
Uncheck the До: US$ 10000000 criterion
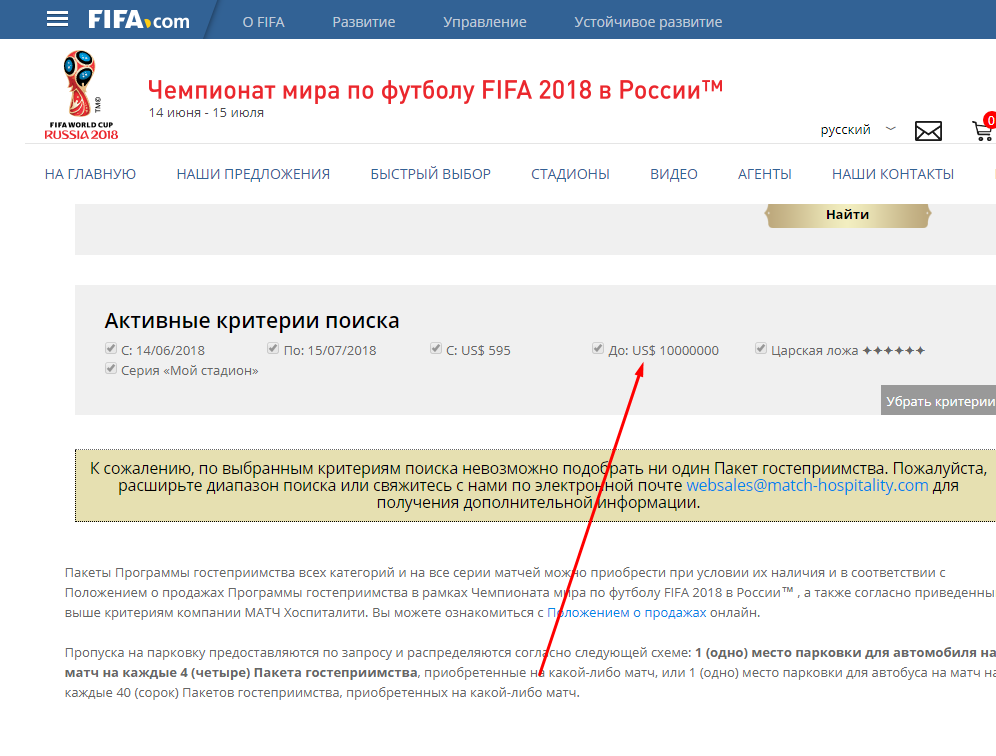click(x=598, y=348)
